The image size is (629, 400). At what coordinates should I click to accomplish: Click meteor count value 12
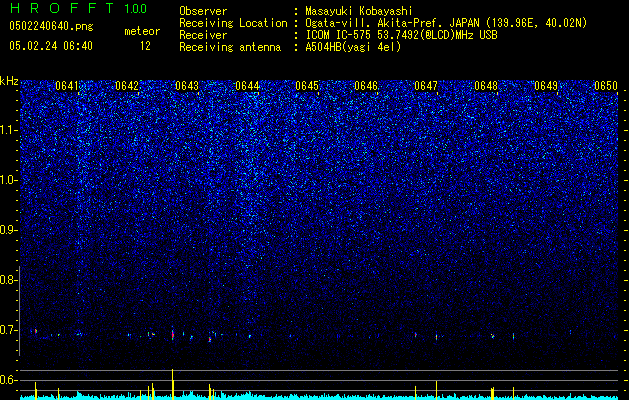(145, 46)
